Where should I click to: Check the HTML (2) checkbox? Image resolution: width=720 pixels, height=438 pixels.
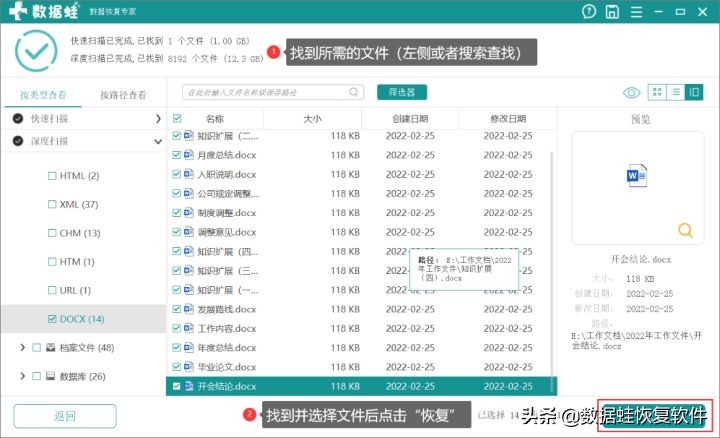pos(52,176)
